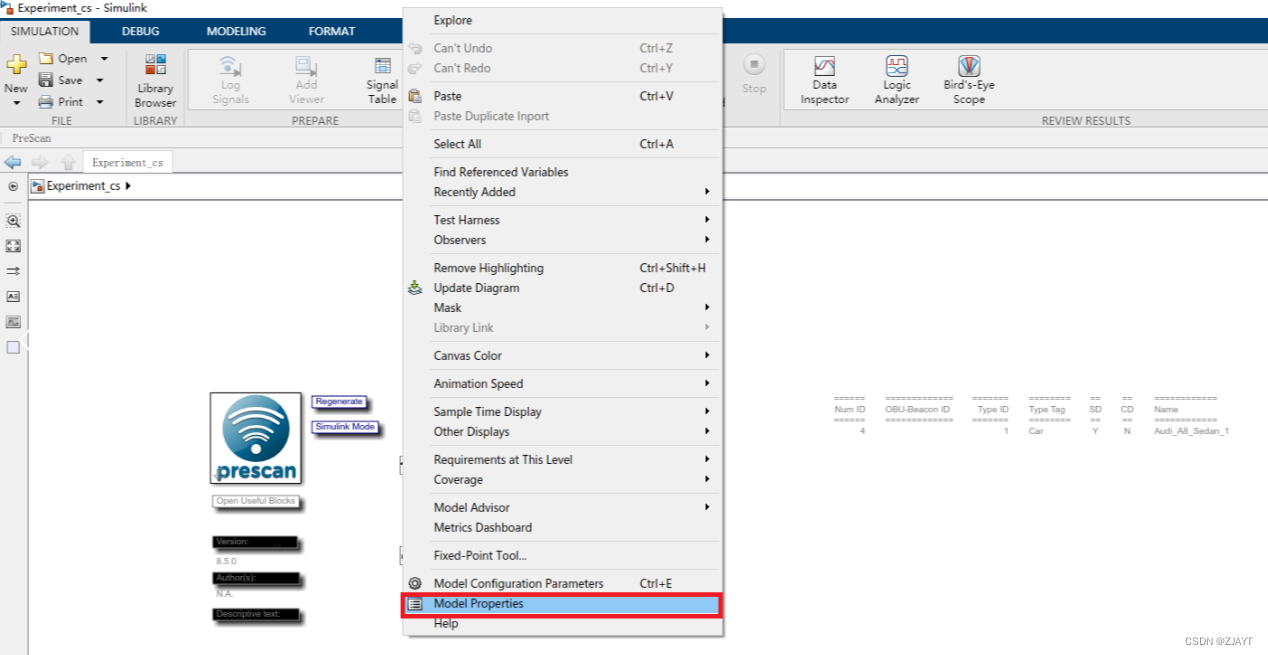
Task: Click the Open Useful Blocks button
Action: coord(256,501)
